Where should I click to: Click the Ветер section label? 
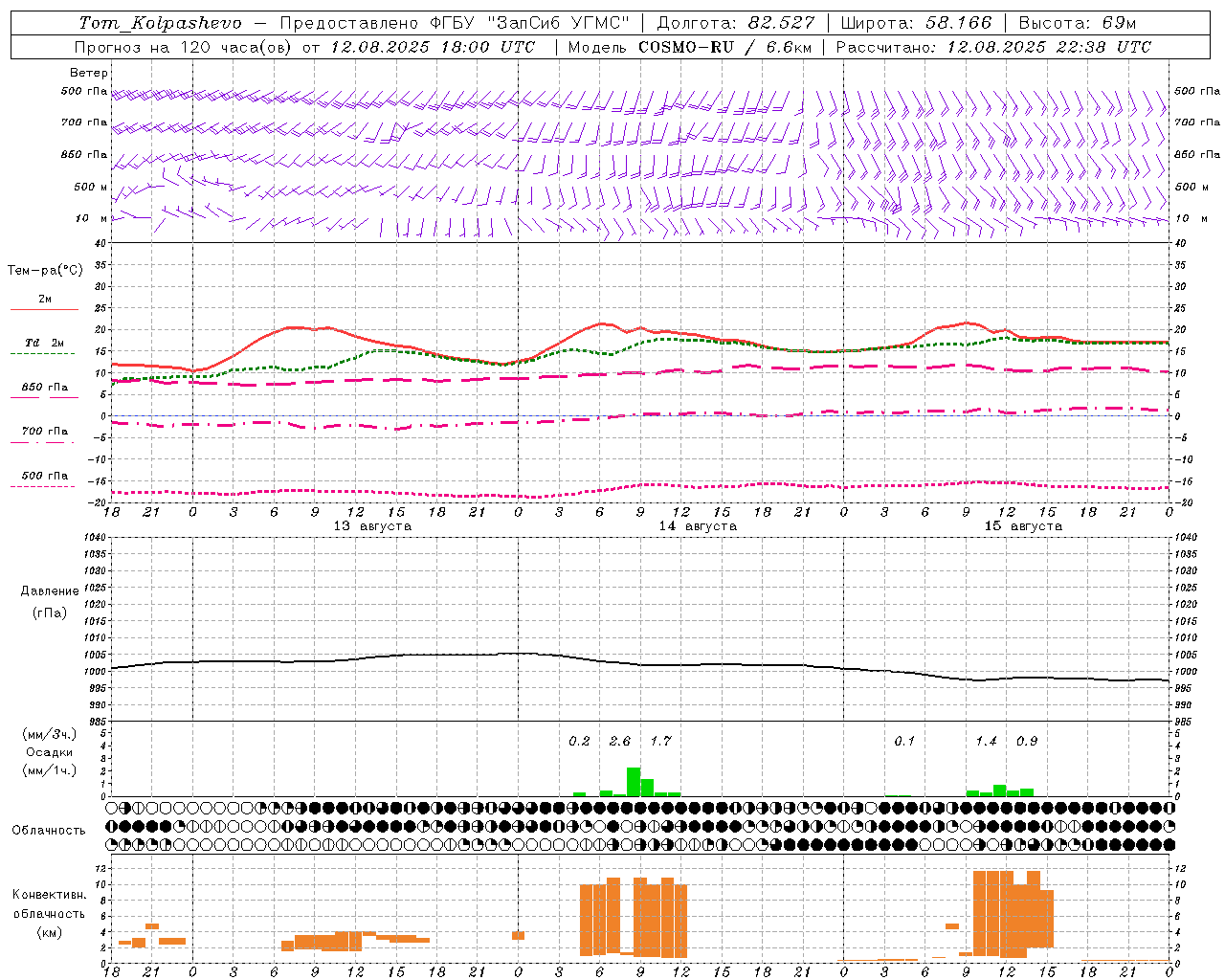(x=88, y=73)
